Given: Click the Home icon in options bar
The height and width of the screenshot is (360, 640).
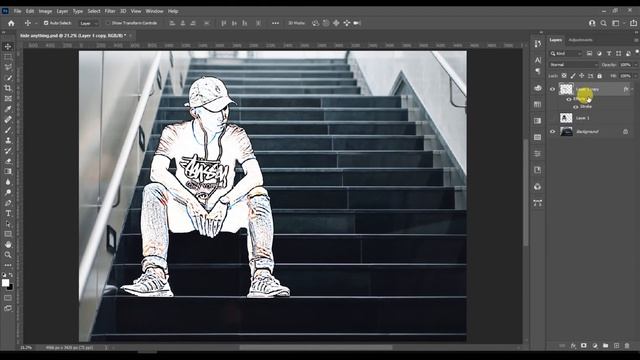Looking at the screenshot, I should pos(11,23).
